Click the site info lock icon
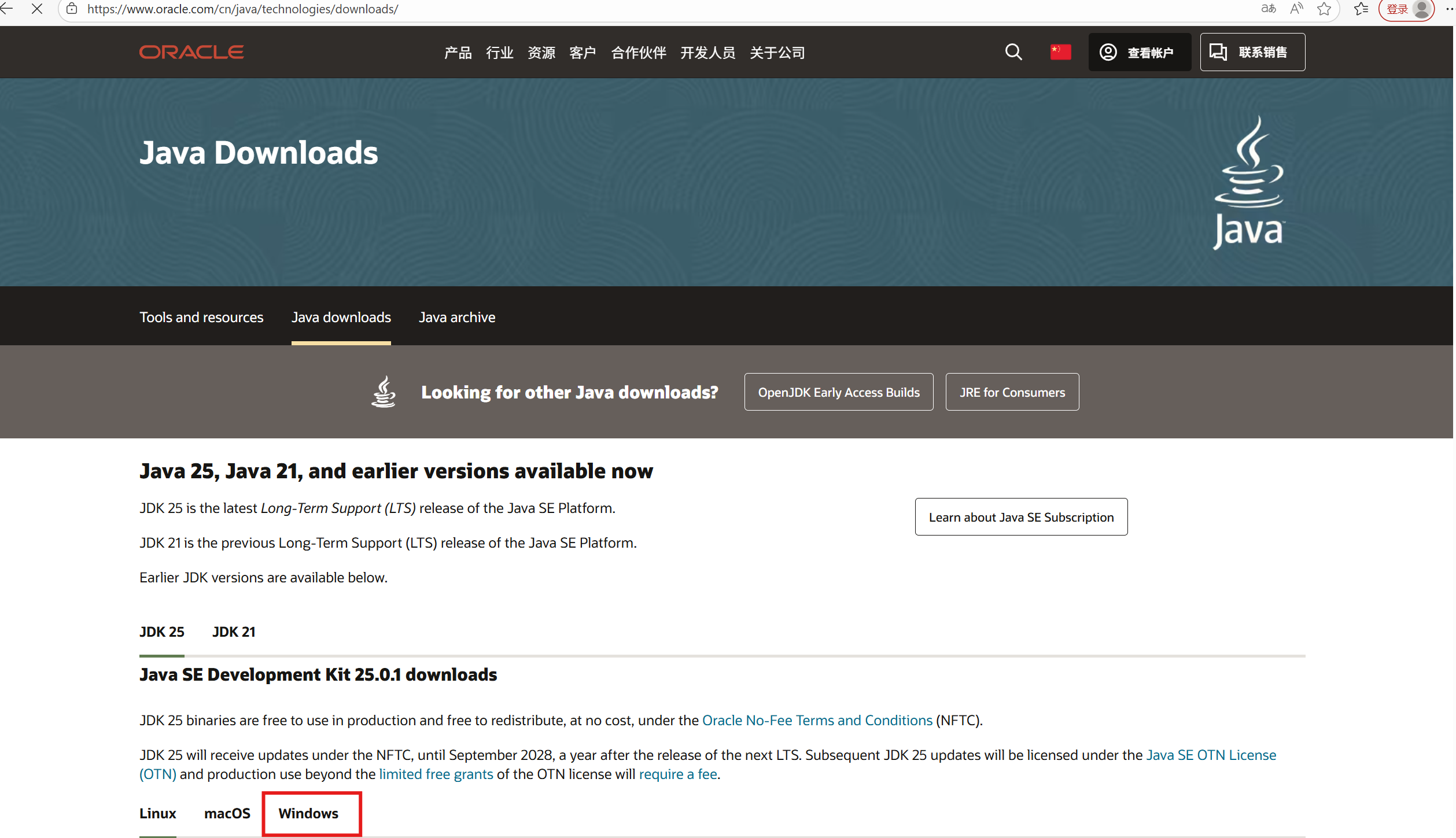1456x838 pixels. point(72,9)
